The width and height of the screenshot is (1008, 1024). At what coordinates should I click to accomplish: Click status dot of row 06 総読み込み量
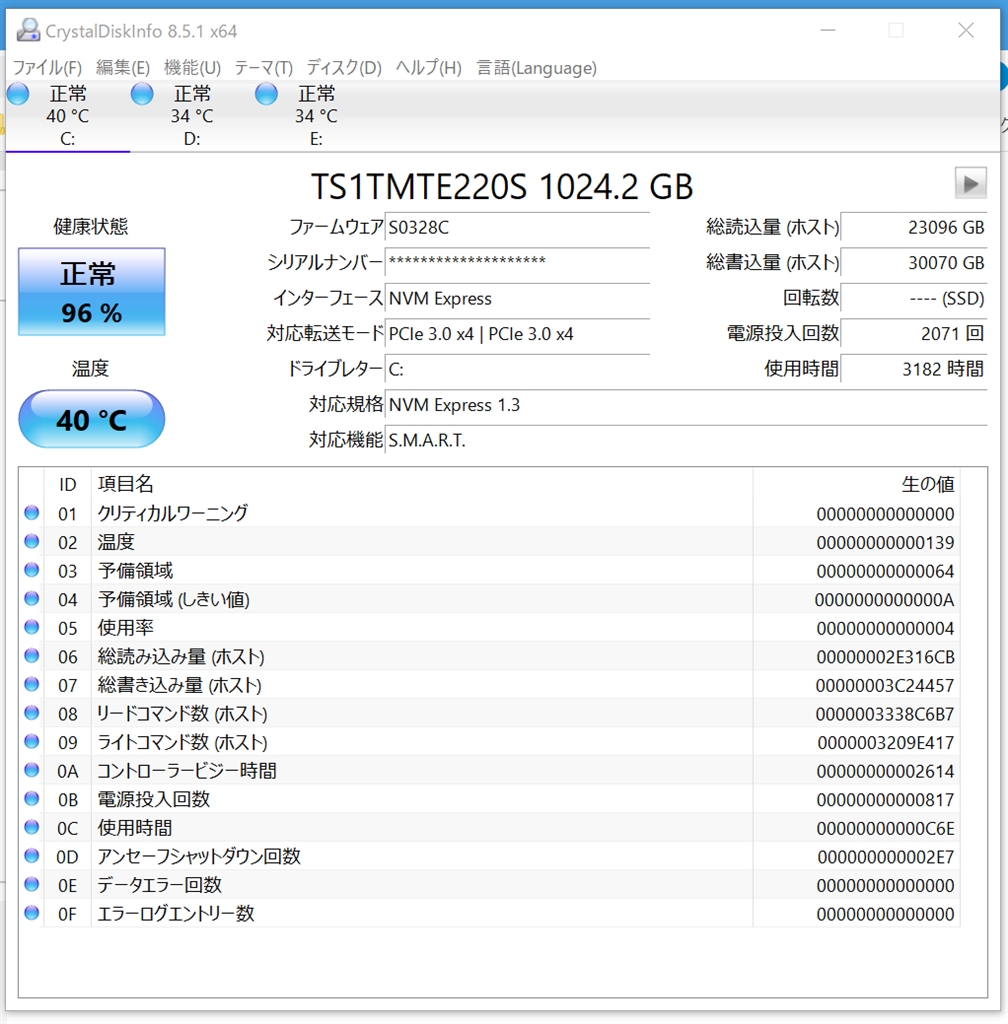[31, 656]
